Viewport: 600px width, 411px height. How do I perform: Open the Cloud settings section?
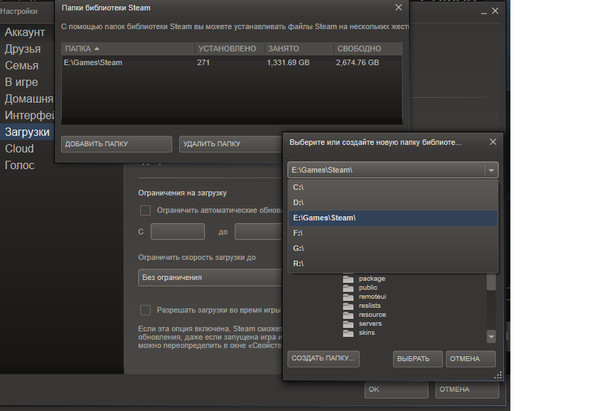click(x=19, y=148)
